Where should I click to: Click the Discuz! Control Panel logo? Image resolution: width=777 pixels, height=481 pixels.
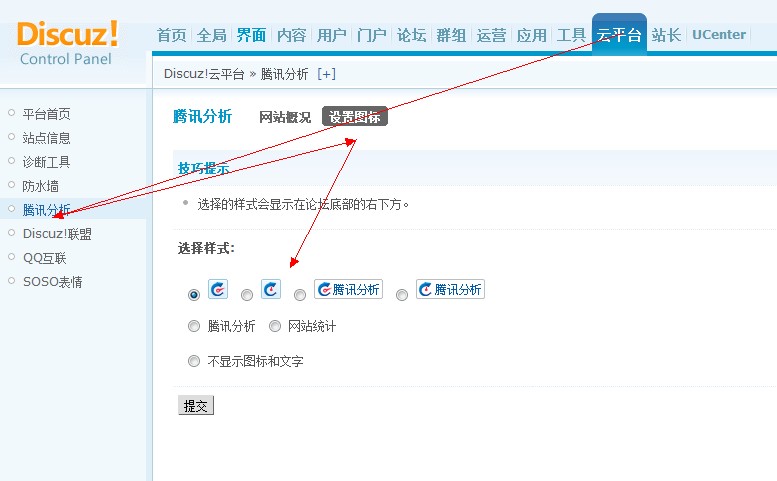[x=67, y=44]
